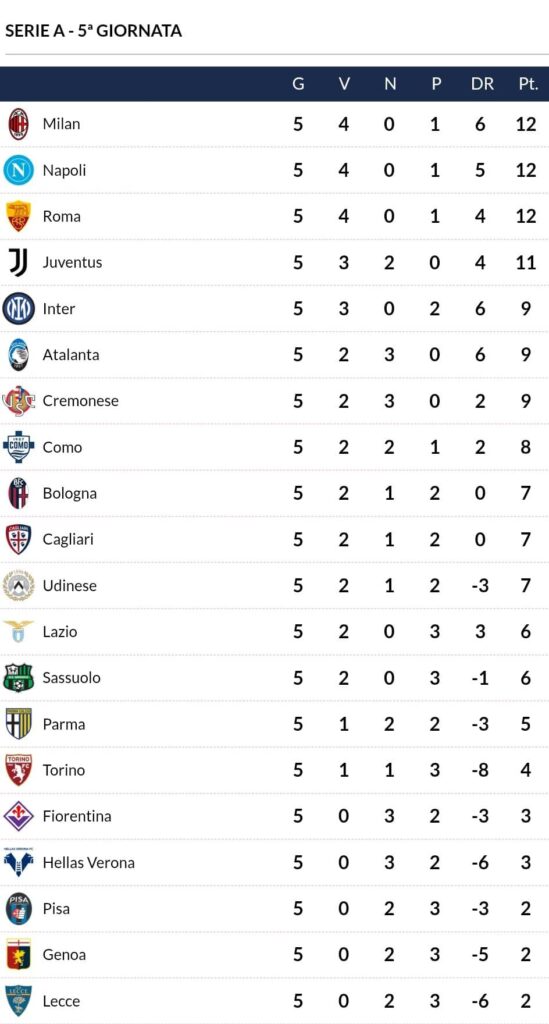Click the Atalanta club crest
This screenshot has width=549, height=1024.
coord(18,355)
